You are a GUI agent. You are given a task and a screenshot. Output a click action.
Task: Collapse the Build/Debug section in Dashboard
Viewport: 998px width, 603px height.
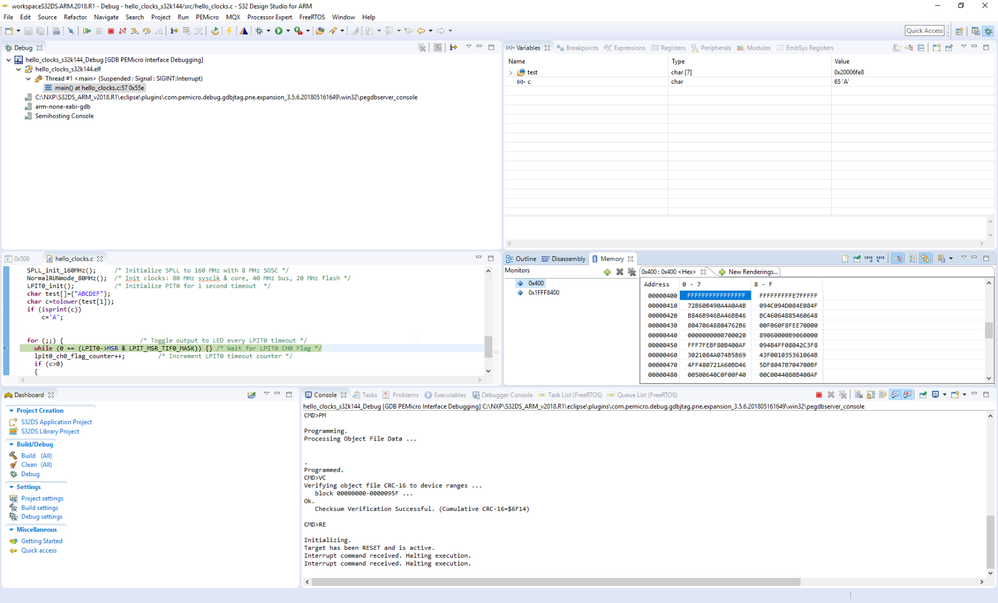pyautogui.click(x=11, y=444)
